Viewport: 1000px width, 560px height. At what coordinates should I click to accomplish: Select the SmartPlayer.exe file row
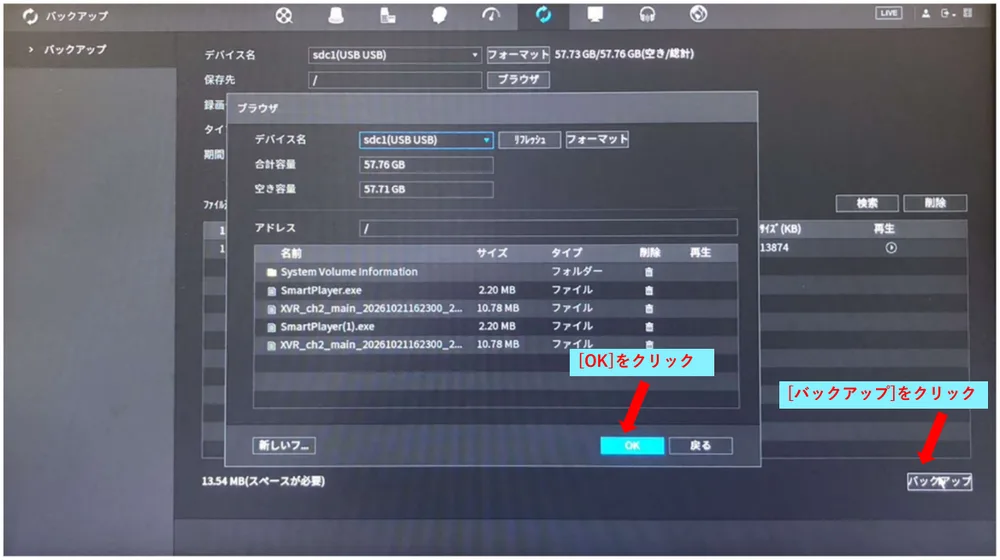click(x=496, y=290)
